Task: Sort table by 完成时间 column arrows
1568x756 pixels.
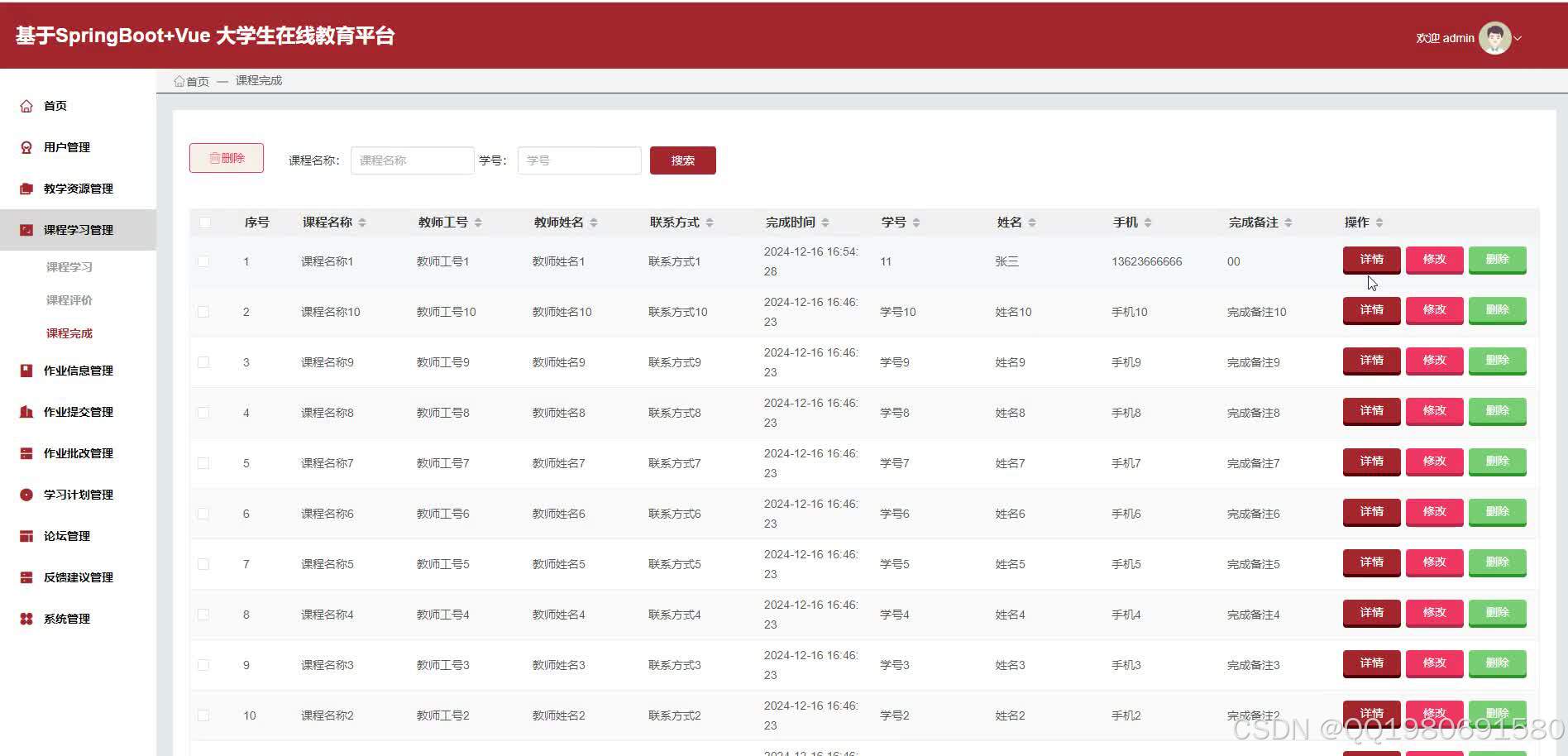Action: [829, 222]
